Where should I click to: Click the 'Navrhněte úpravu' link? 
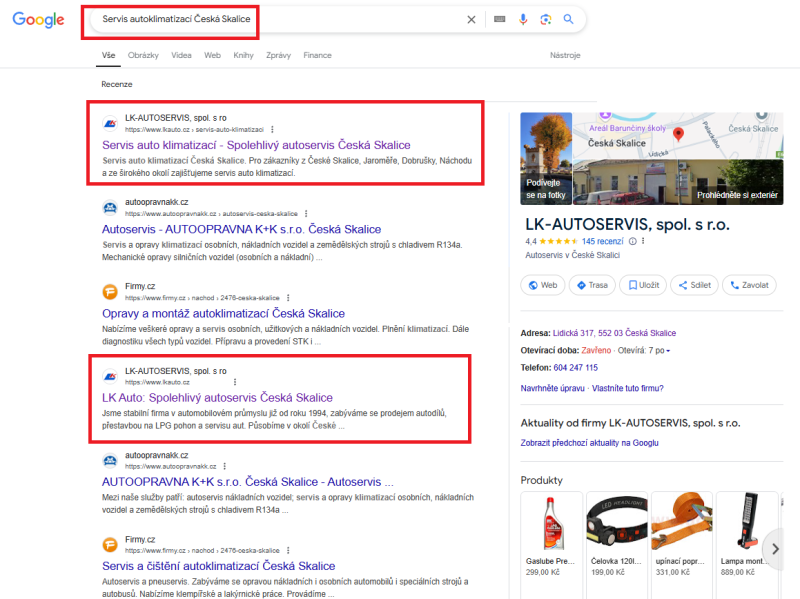553,388
